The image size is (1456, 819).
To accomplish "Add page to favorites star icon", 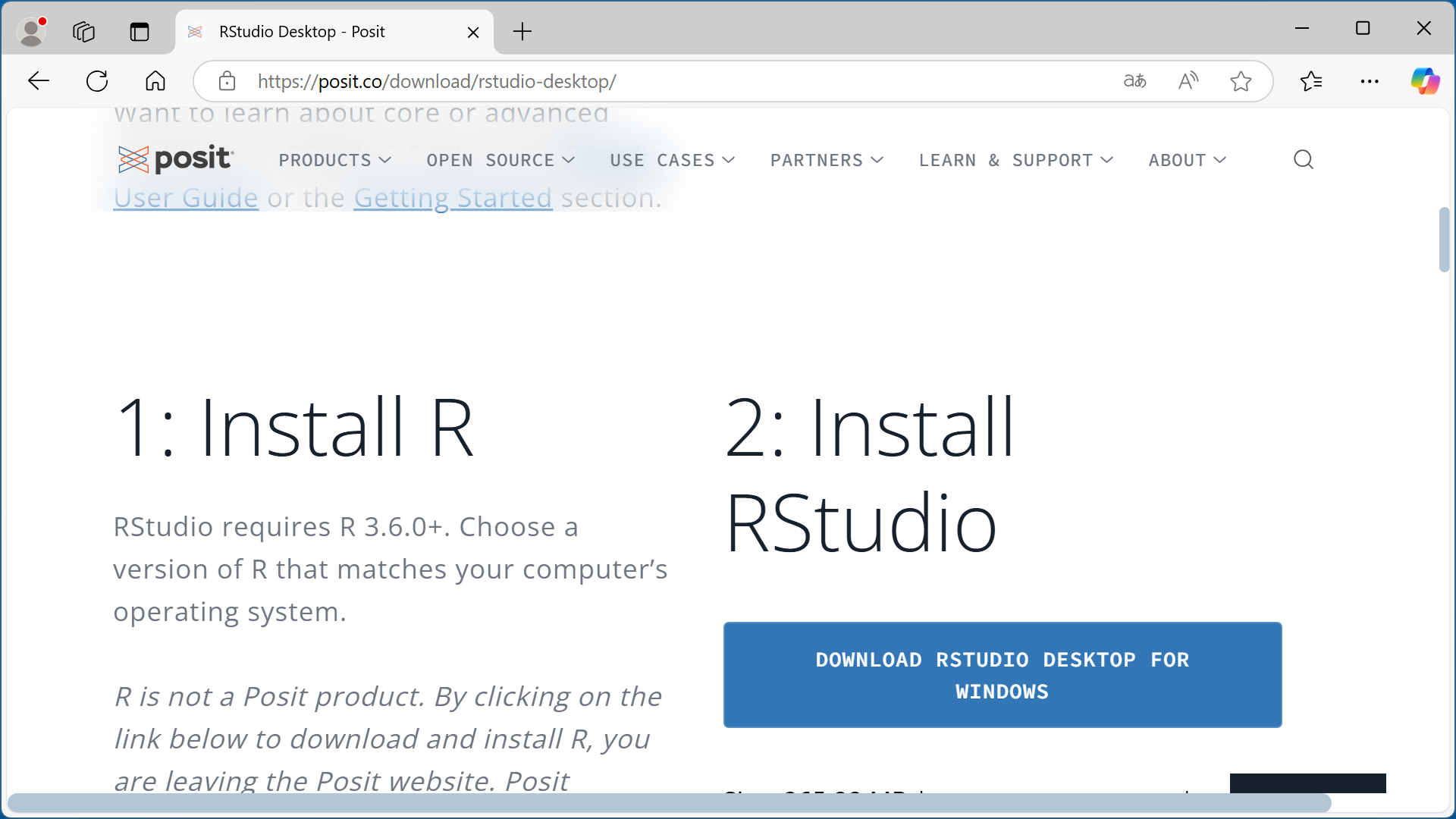I will 1241,81.
